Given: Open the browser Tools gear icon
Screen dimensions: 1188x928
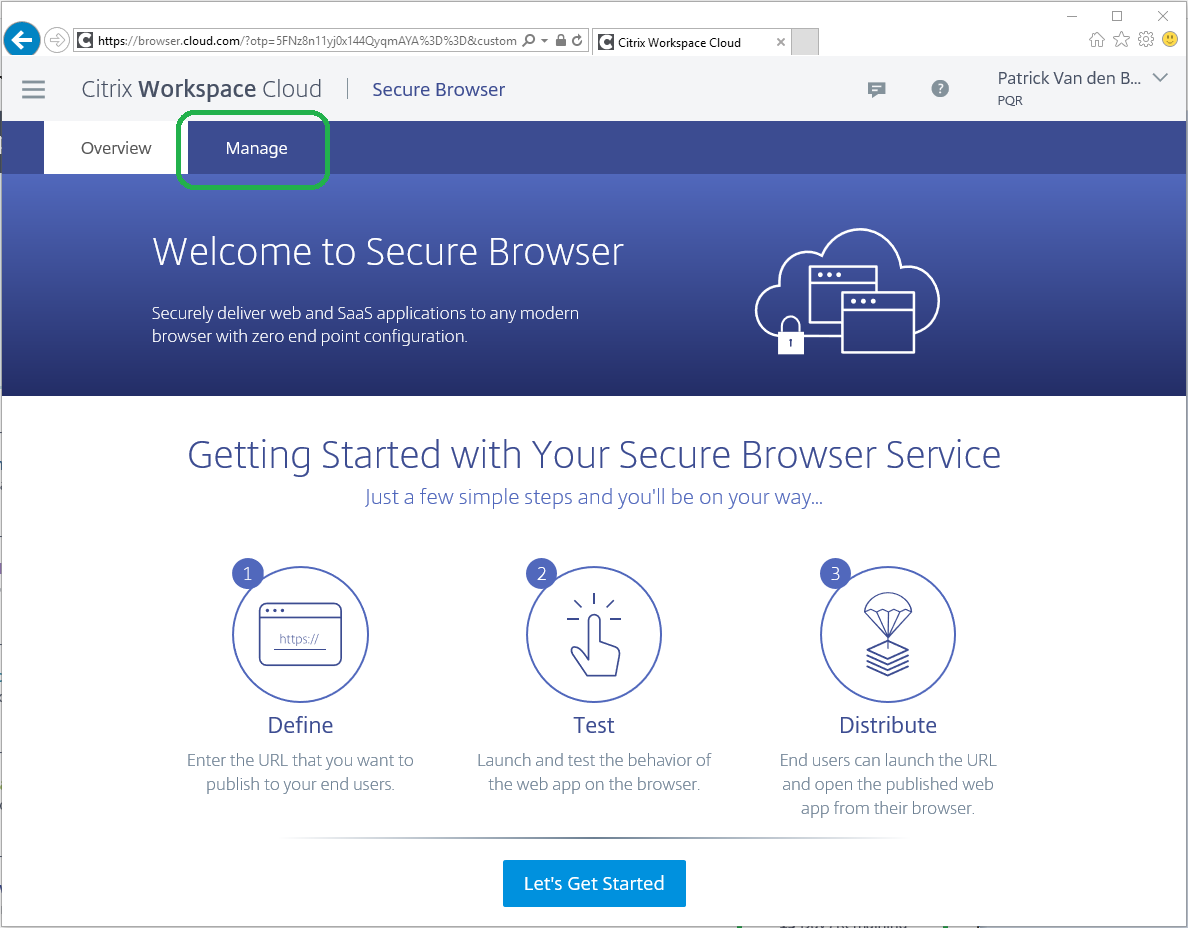Looking at the screenshot, I should [x=1146, y=39].
